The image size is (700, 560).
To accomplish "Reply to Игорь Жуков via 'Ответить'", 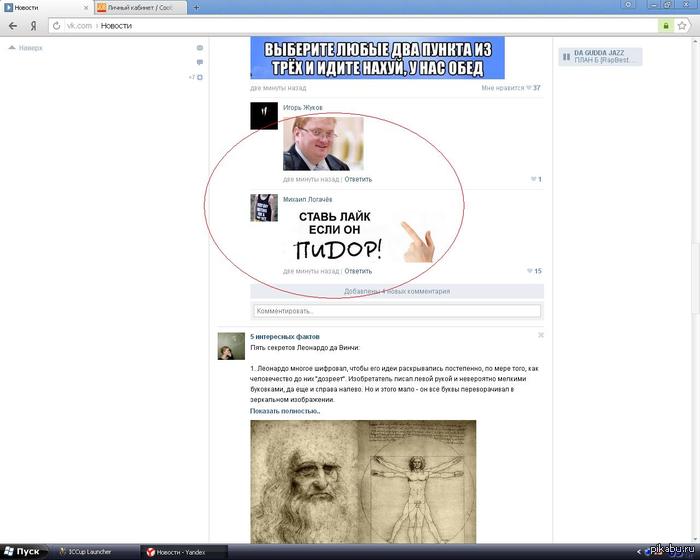I will point(358,179).
